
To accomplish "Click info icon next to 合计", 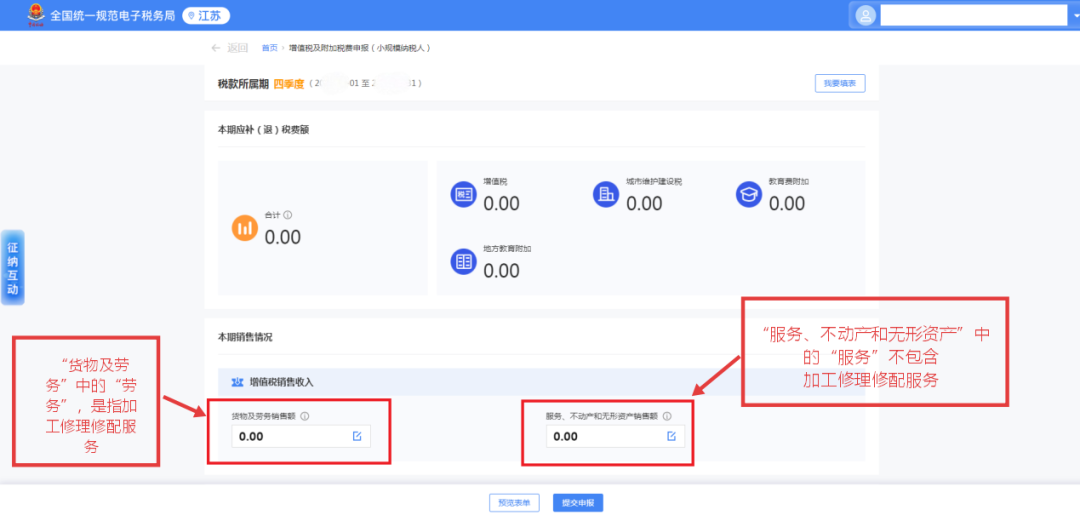I will (288, 215).
